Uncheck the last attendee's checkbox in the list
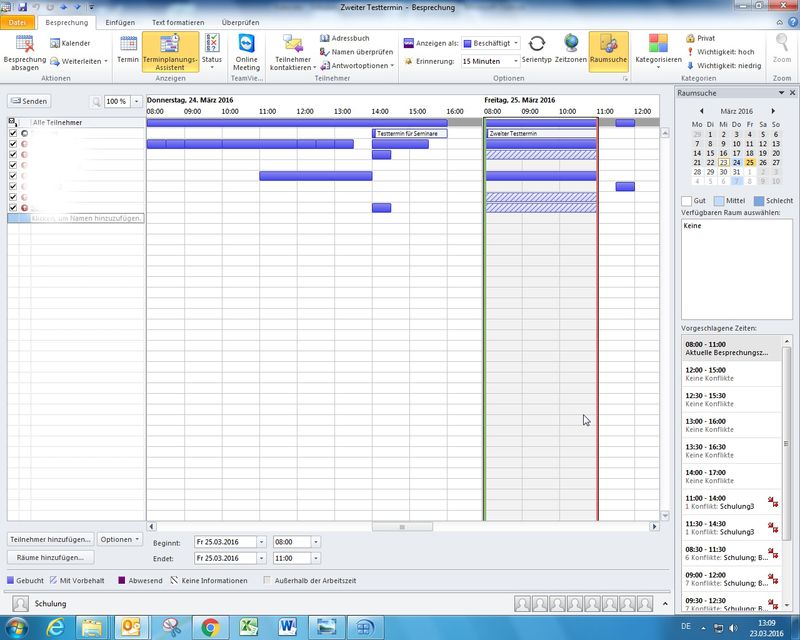The width and height of the screenshot is (800, 640). tap(13, 207)
